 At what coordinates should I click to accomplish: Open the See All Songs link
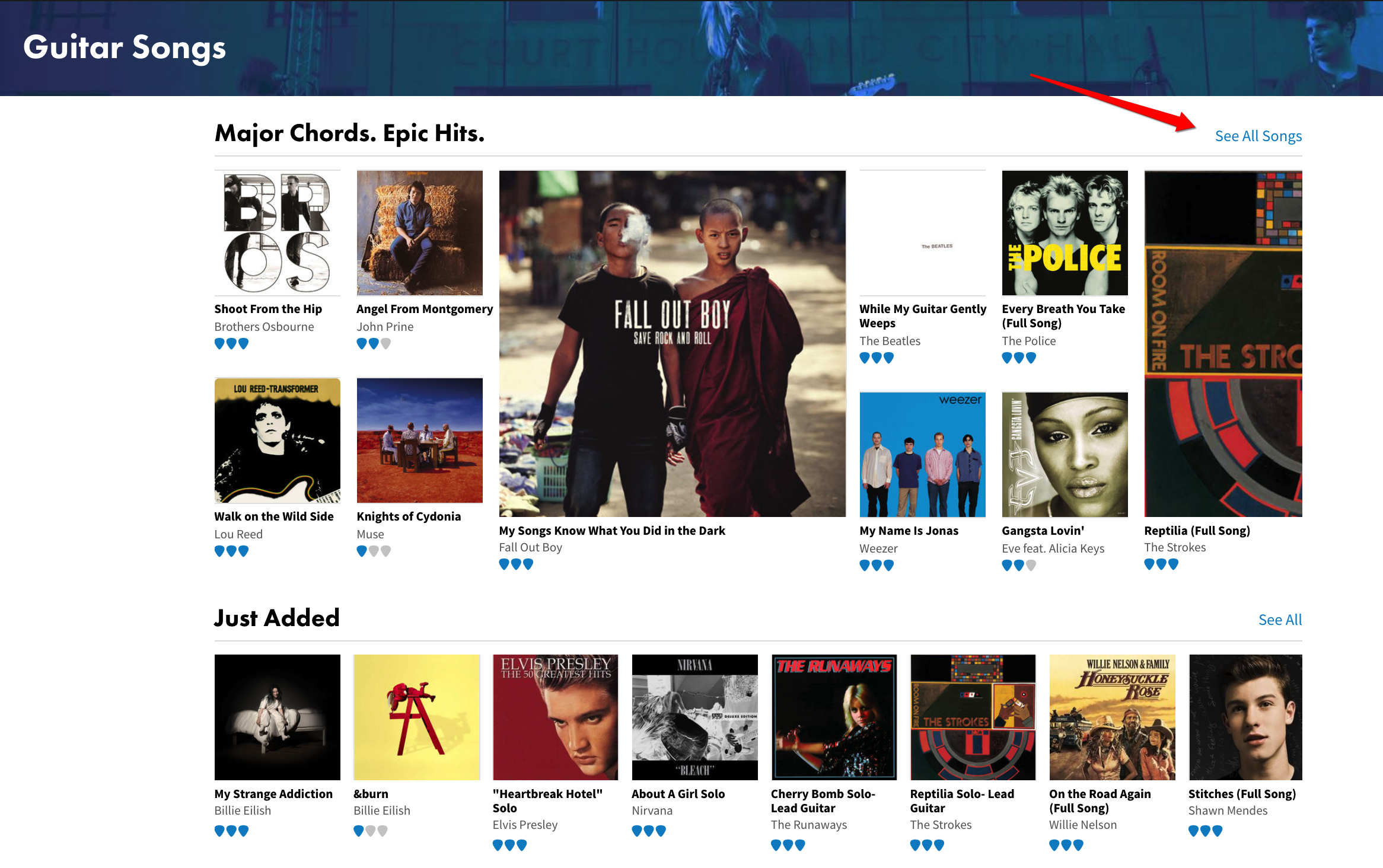(x=1258, y=136)
